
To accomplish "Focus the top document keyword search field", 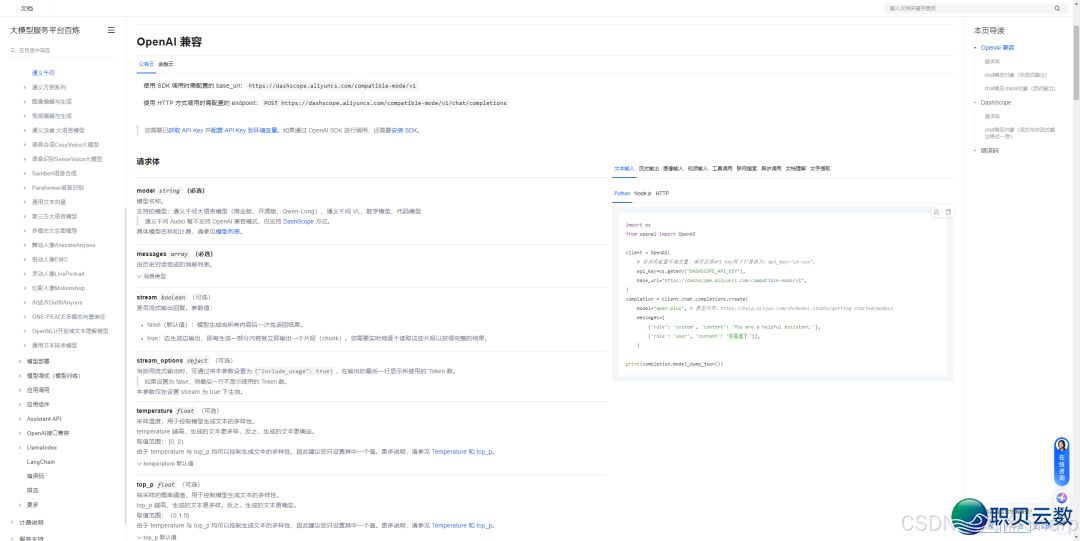I will pos(968,8).
